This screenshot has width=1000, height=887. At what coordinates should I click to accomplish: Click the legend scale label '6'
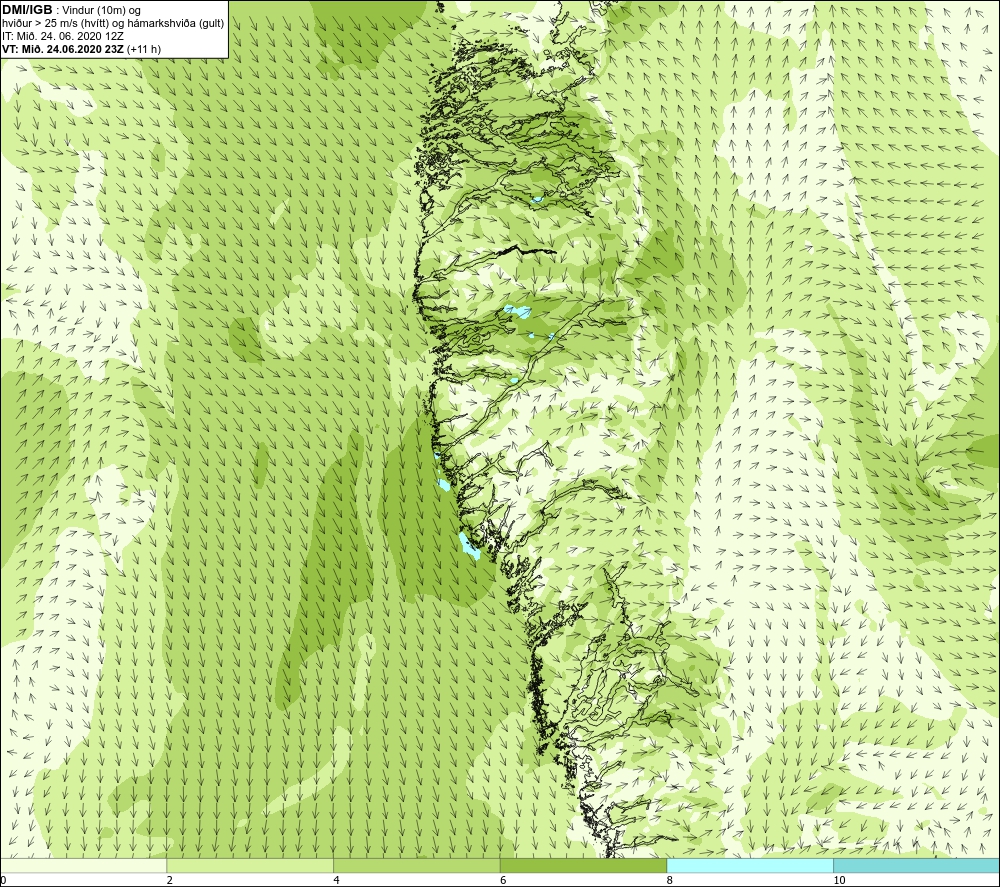click(503, 881)
